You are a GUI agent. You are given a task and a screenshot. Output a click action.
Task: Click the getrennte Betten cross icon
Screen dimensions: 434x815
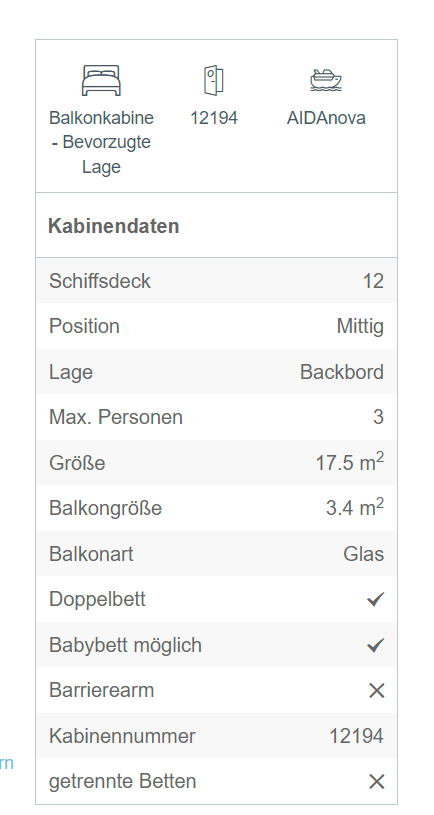376,782
